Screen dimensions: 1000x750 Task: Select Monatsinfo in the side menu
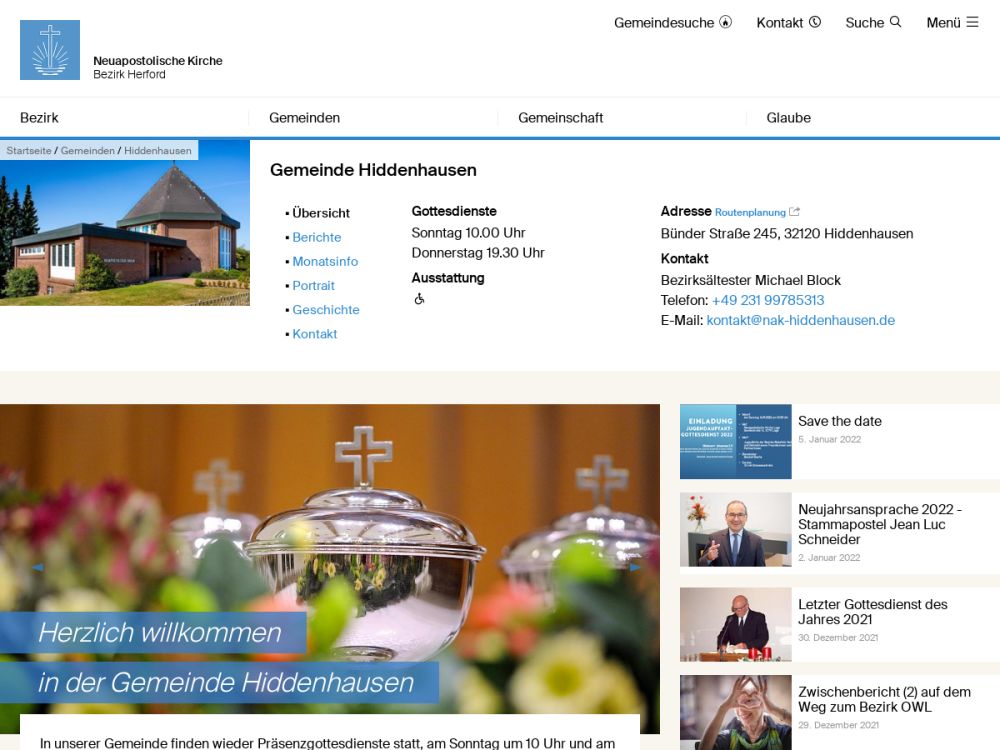coord(325,261)
